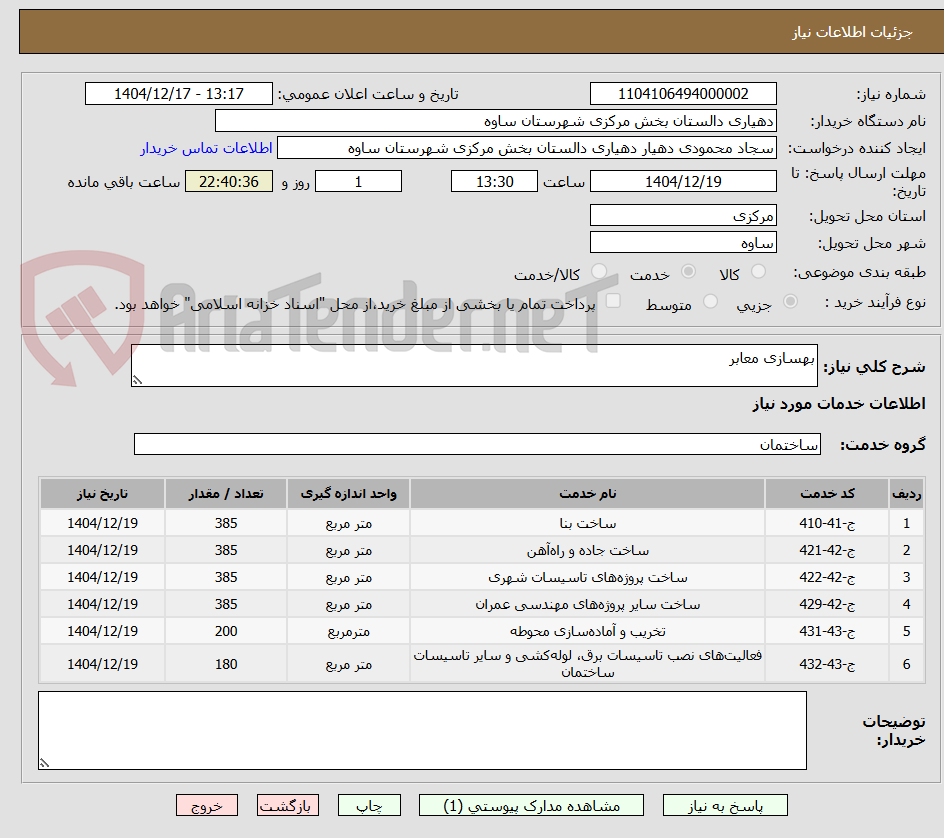Toggle the اسناد خزانه اسلامی payment checkbox
This screenshot has height=838, width=944.
tap(613, 301)
